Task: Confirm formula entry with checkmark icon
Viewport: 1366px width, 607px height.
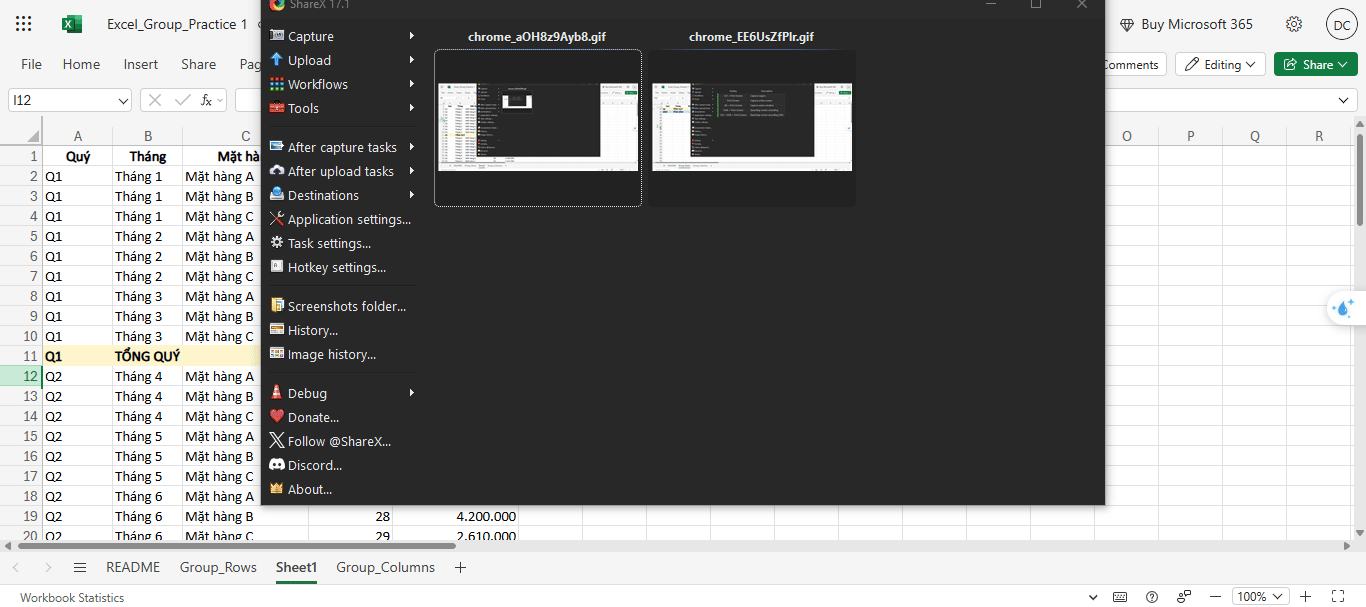Action: [182, 100]
